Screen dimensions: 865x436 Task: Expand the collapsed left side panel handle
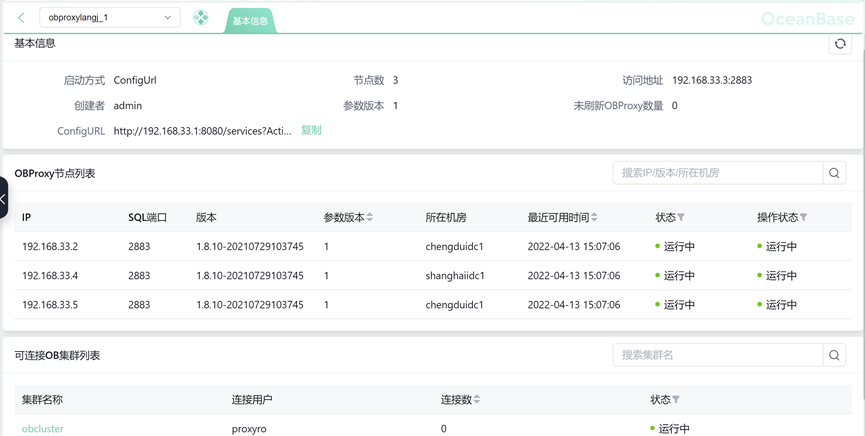tap(3, 198)
